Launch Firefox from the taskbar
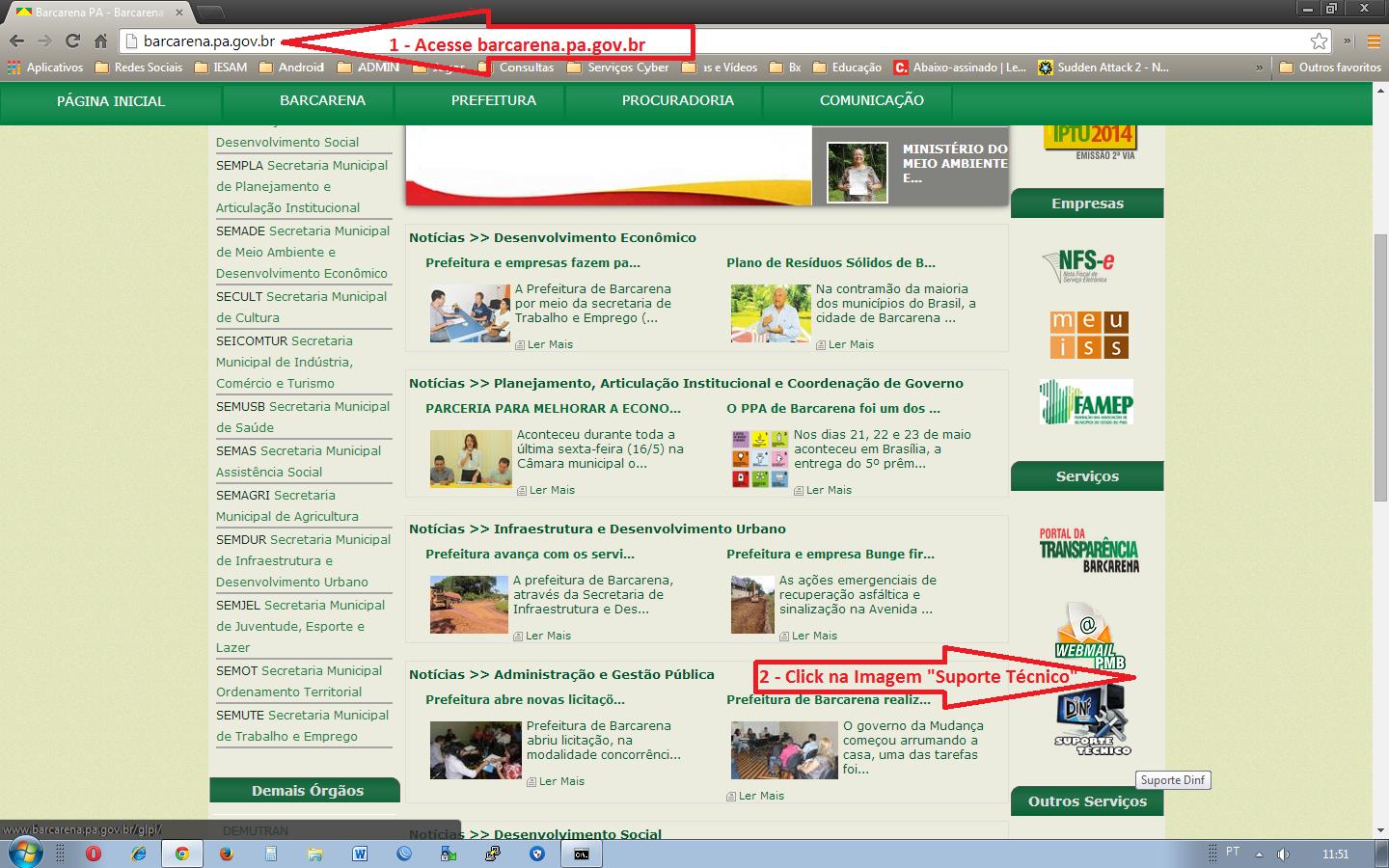The height and width of the screenshot is (868, 1389). coord(227,854)
